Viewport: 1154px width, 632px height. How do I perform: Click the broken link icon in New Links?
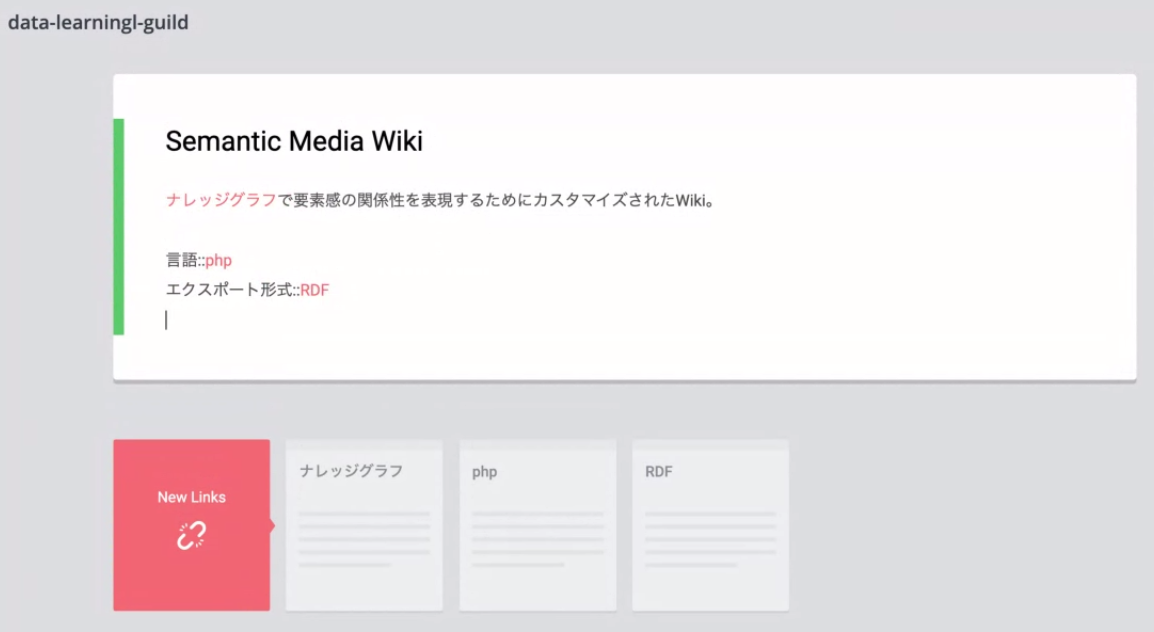tap(191, 536)
